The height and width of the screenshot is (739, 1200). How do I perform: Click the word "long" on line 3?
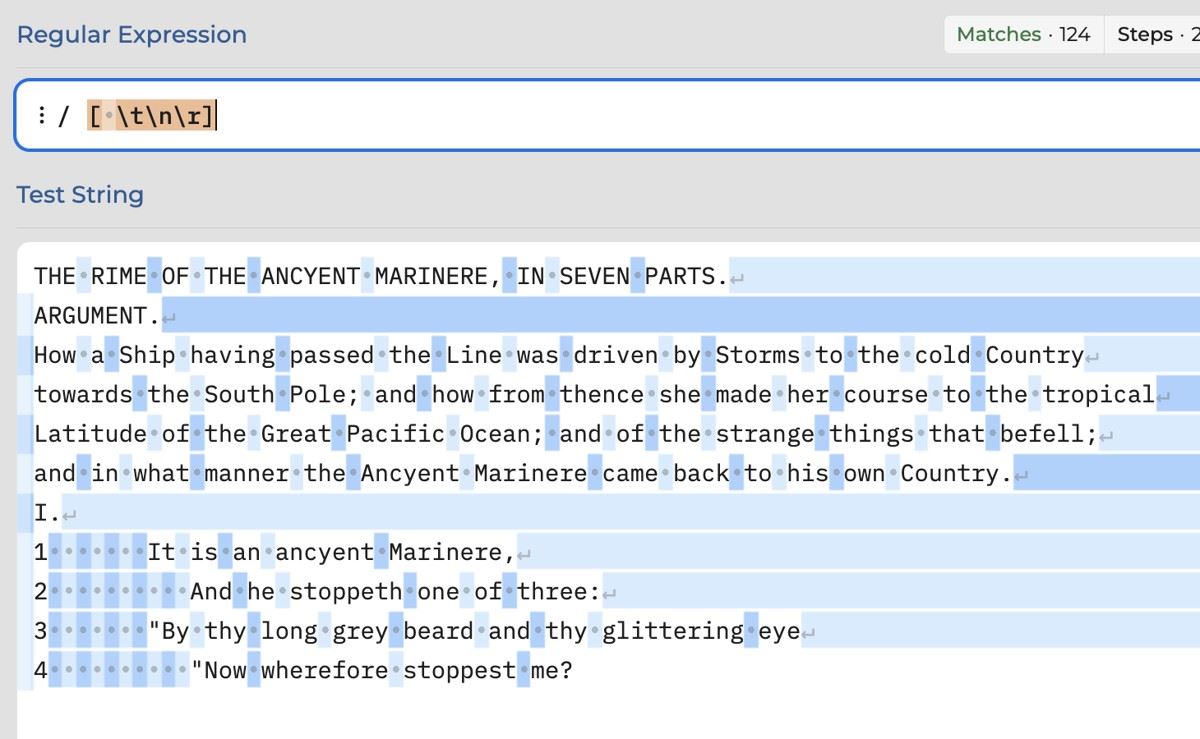pyautogui.click(x=289, y=631)
